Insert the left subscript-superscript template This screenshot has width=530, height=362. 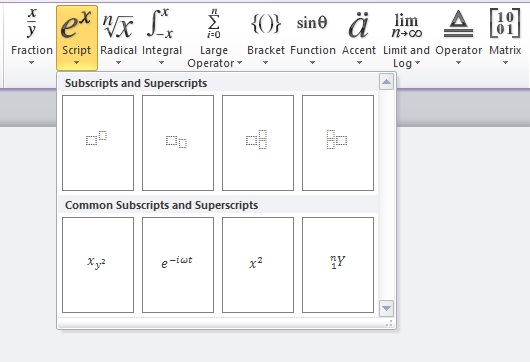[x=338, y=143]
